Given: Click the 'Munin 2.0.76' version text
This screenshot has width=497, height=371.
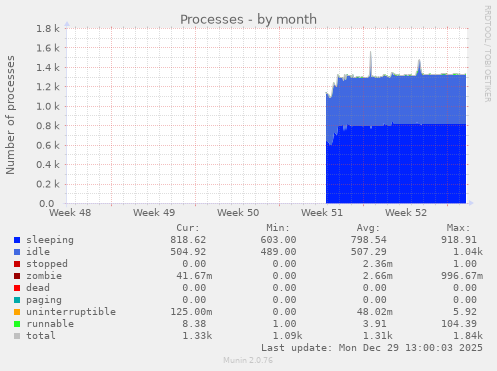Looking at the screenshot, I should 248,360.
